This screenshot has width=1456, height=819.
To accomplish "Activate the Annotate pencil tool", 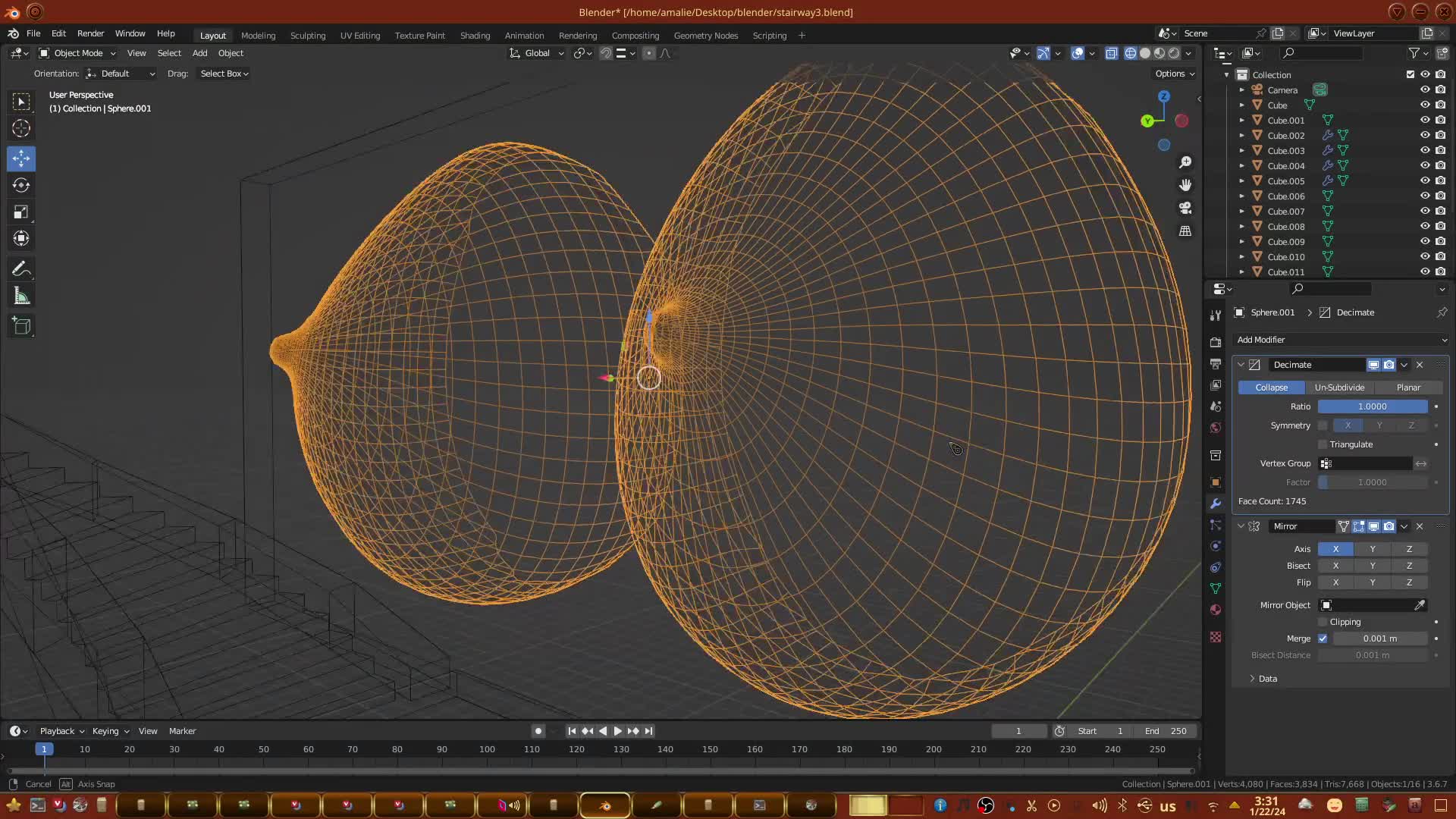I will click(21, 269).
